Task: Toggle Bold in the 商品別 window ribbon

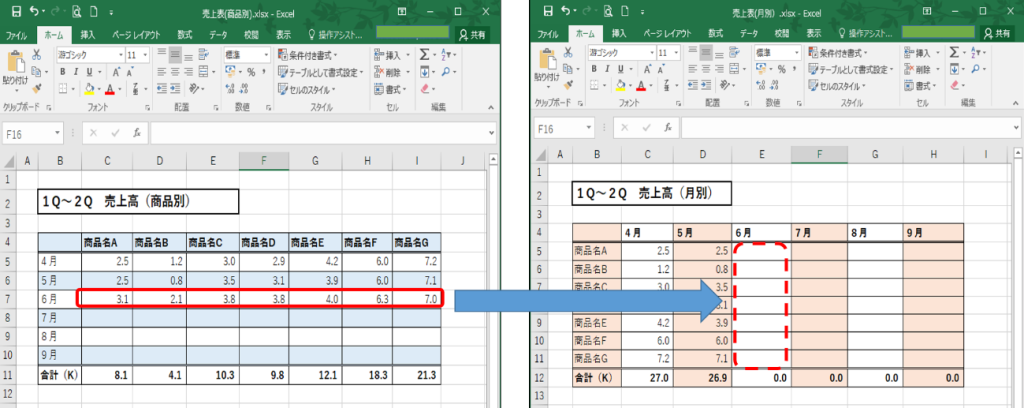Action: tap(60, 71)
